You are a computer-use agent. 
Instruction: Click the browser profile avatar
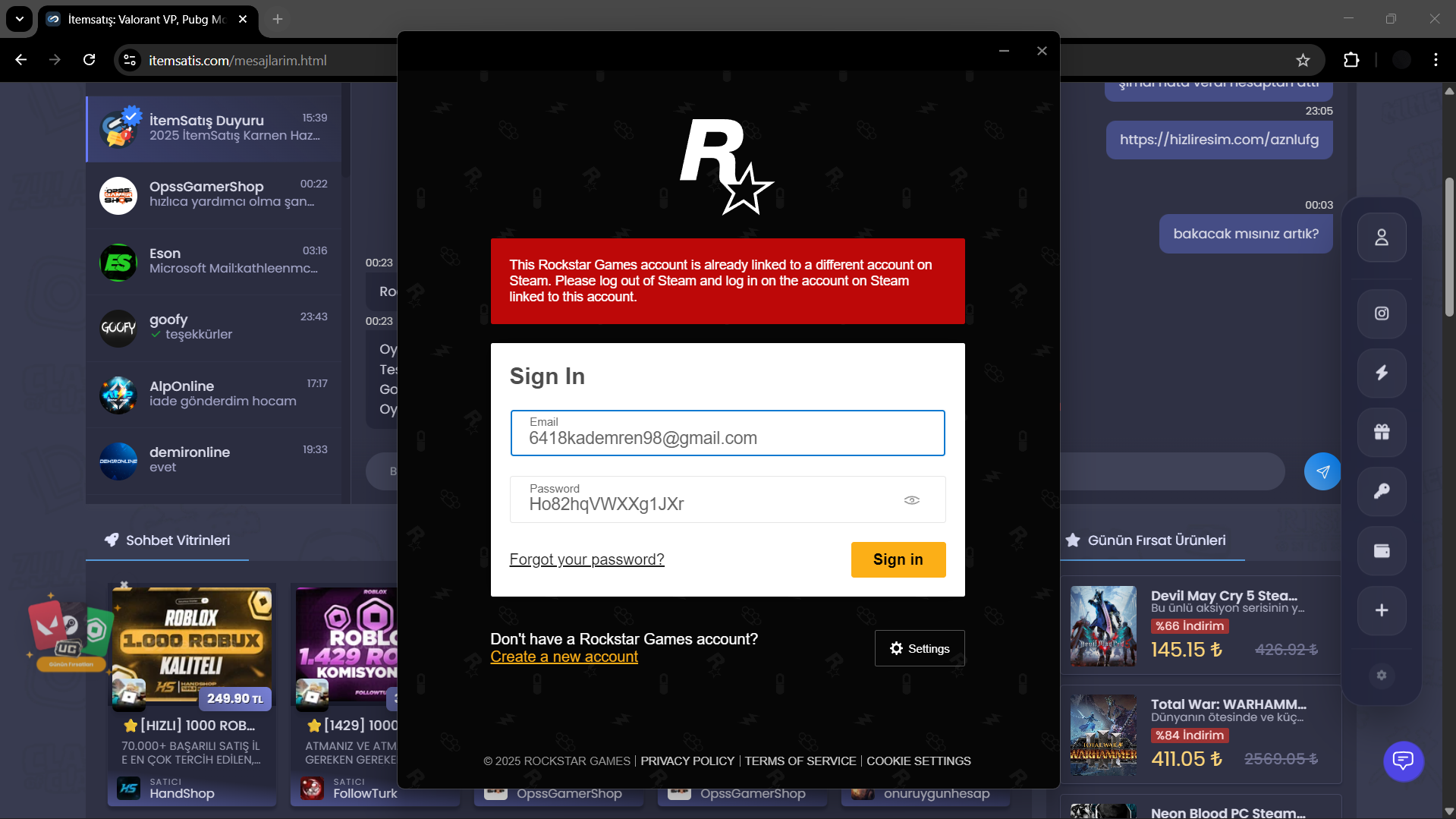(1401, 60)
